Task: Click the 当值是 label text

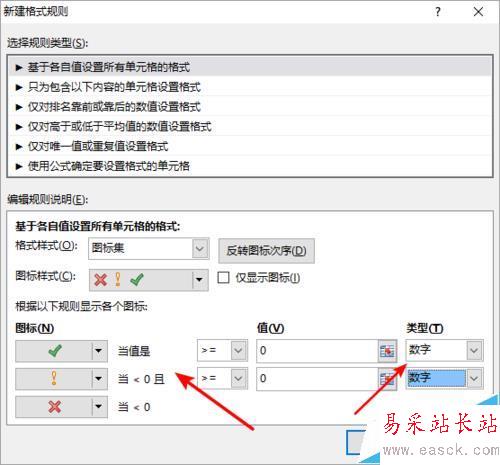Action: [x=134, y=351]
